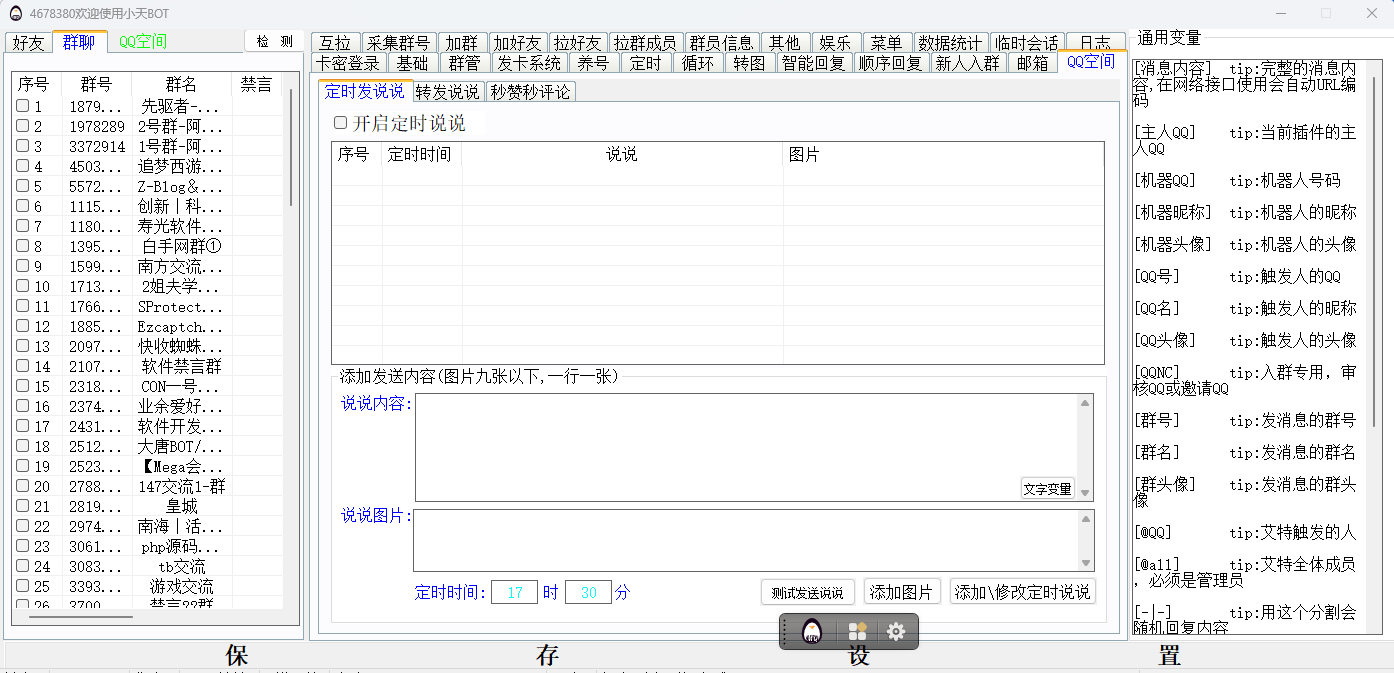Tick checkbox for 软件禁言群 row 14
Screen dimensions: 1394x673
[23, 366]
